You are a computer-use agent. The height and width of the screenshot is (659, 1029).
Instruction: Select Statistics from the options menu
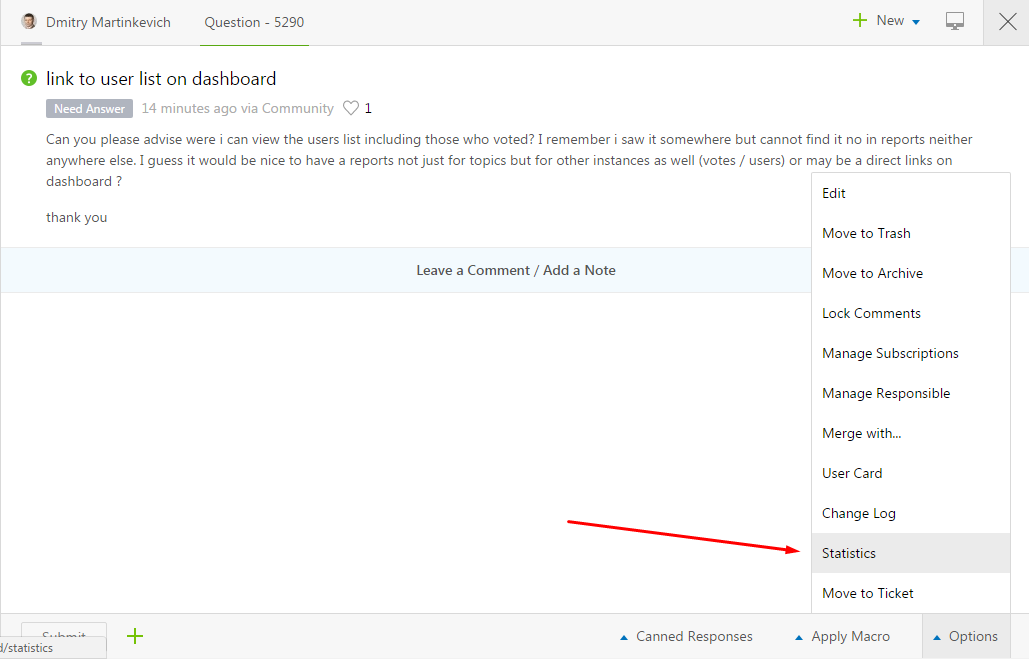point(849,553)
